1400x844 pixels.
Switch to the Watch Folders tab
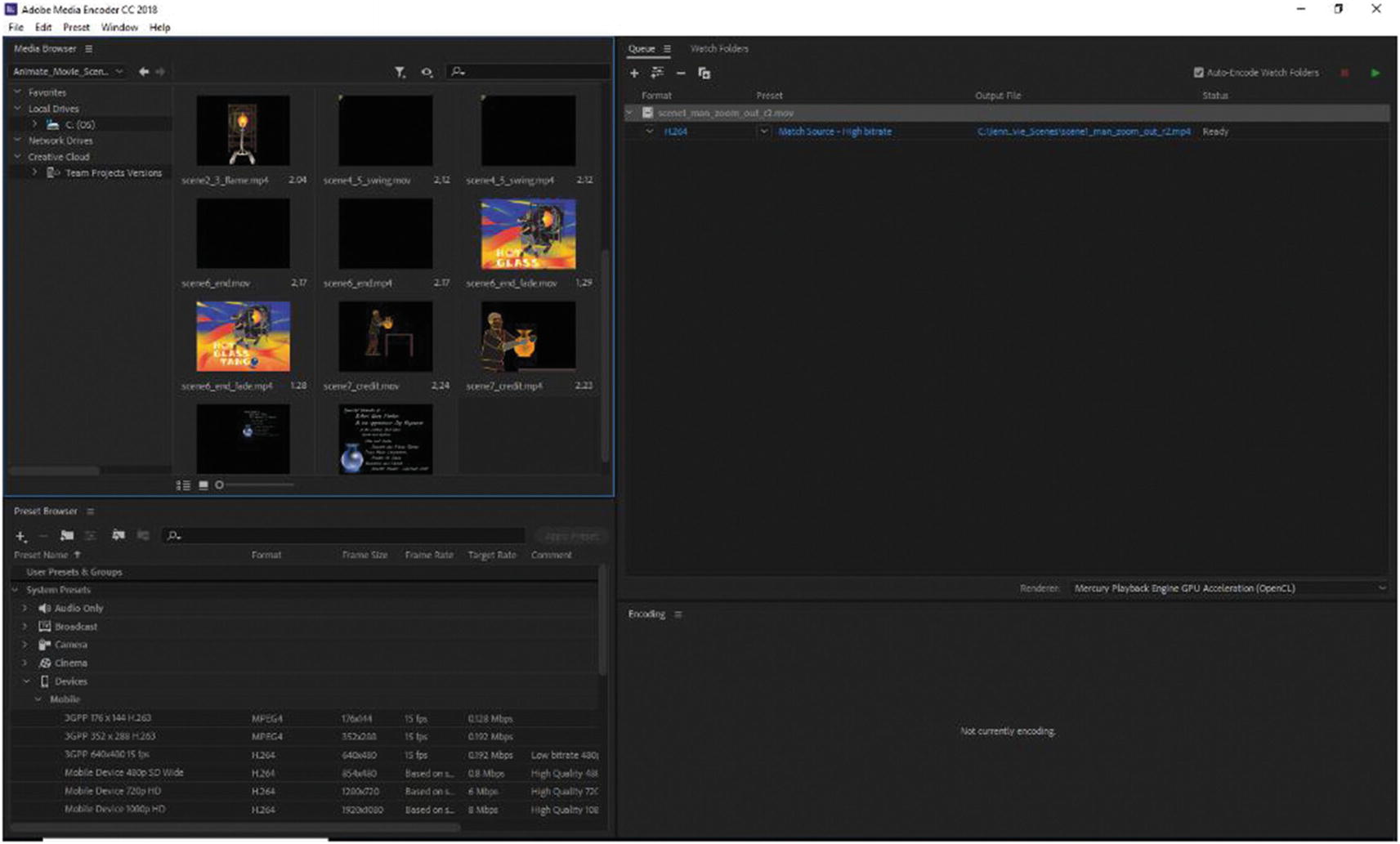click(x=719, y=49)
